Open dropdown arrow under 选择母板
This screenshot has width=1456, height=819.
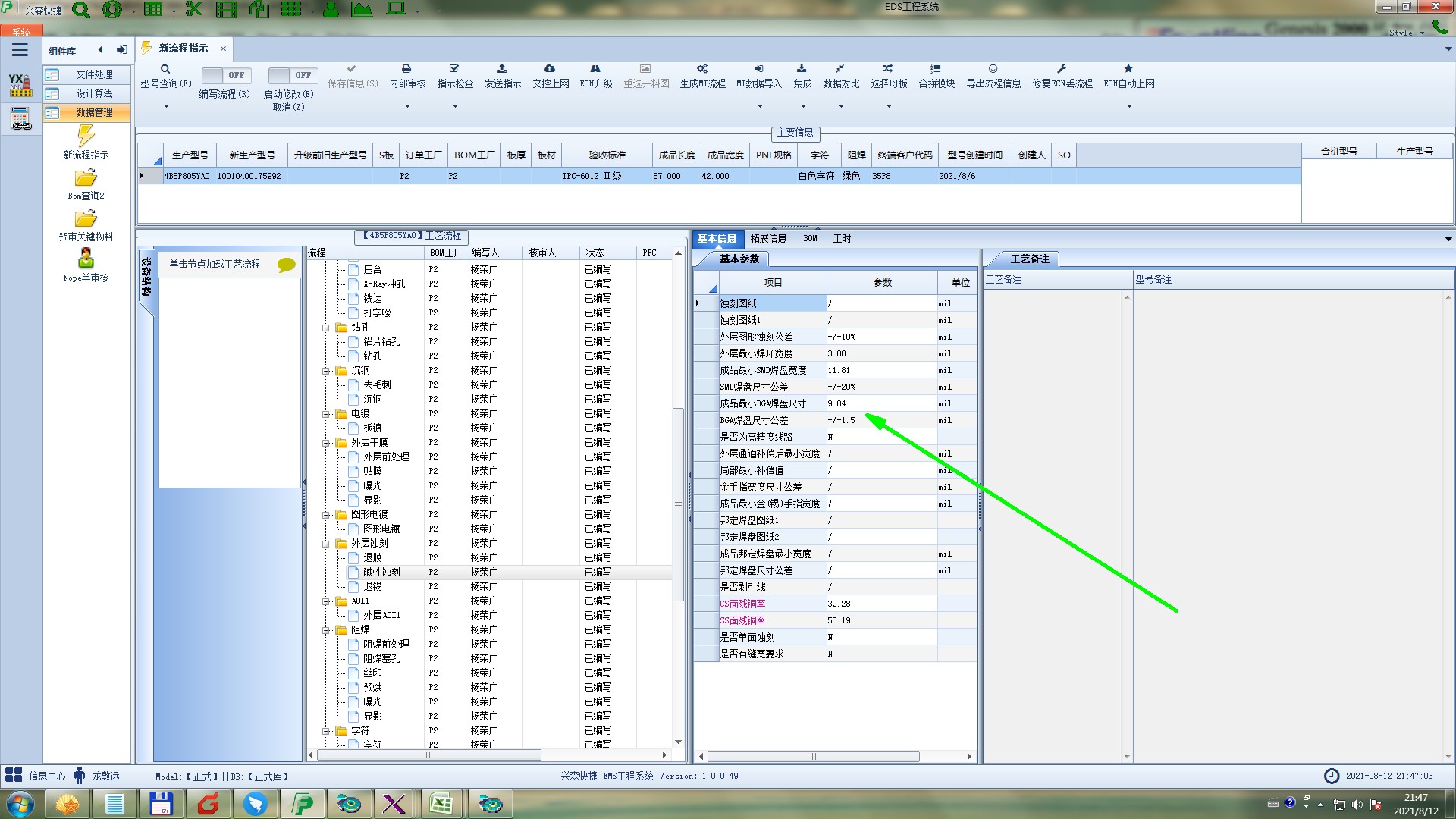(889, 107)
